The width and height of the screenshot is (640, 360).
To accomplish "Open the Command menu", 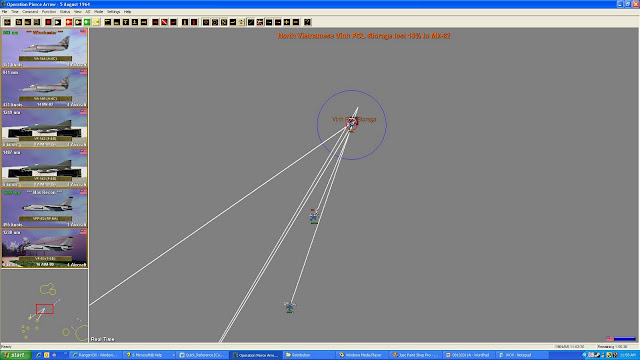I will tap(30, 12).
